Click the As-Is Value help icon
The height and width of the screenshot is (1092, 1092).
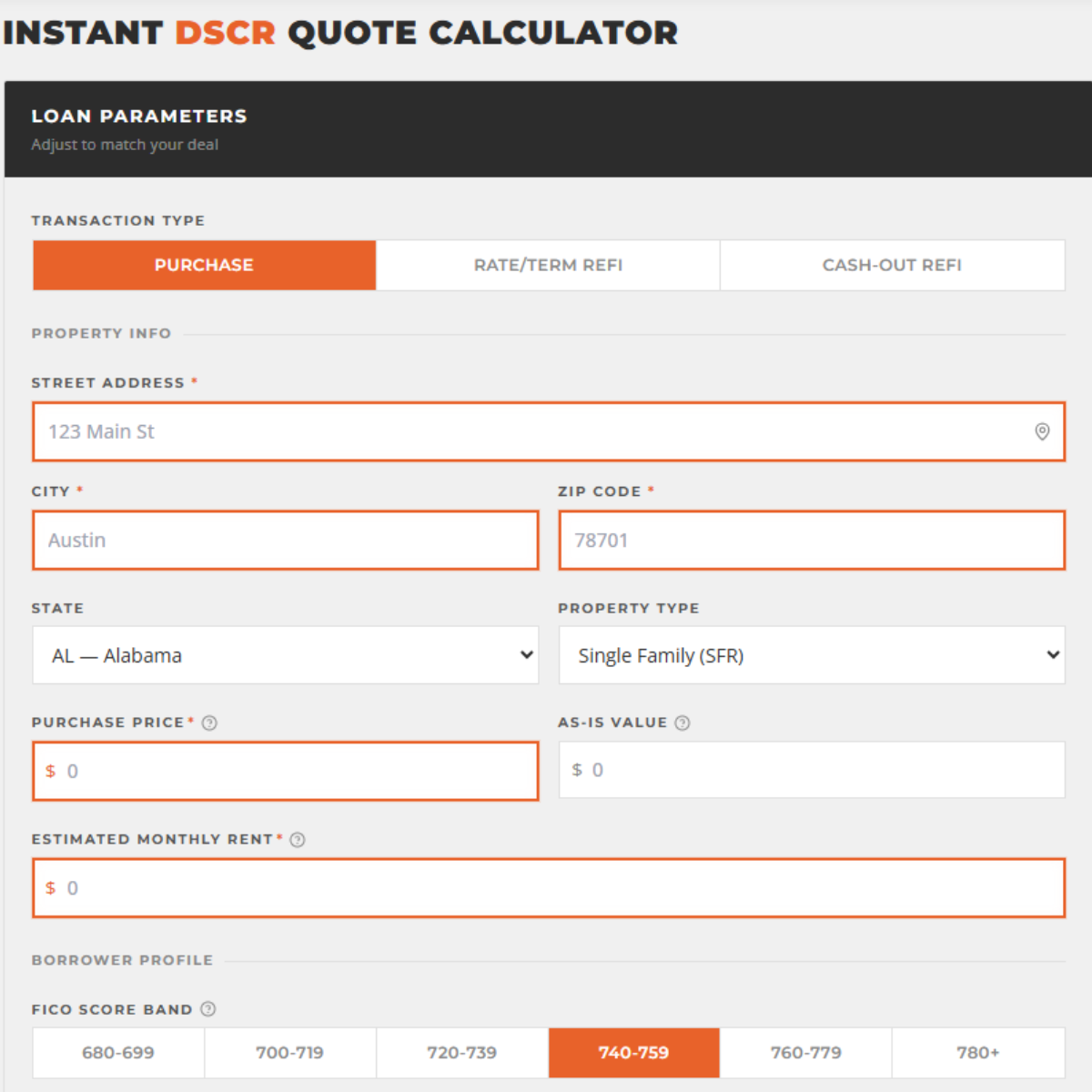pos(682,723)
